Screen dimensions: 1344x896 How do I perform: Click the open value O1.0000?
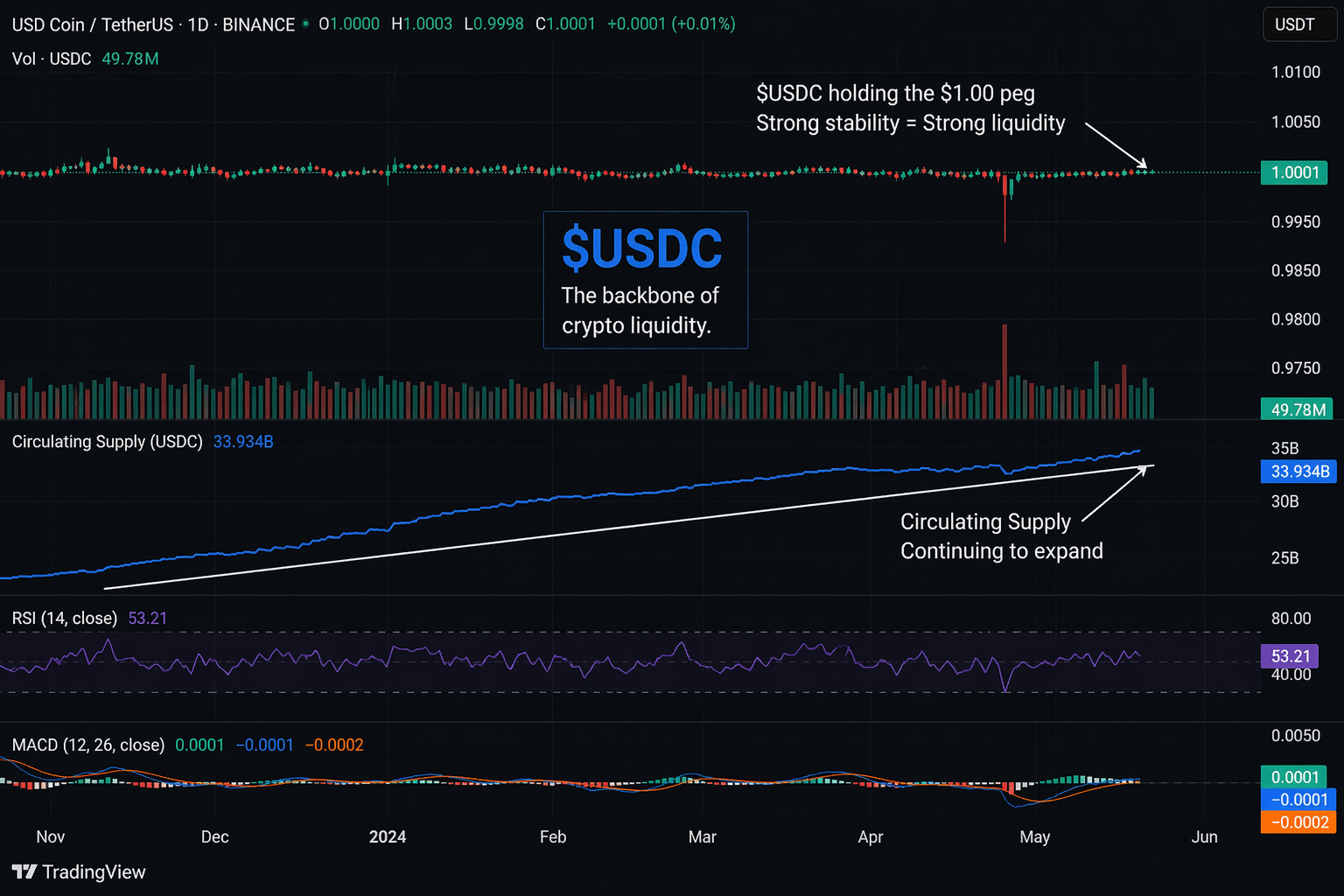349,24
